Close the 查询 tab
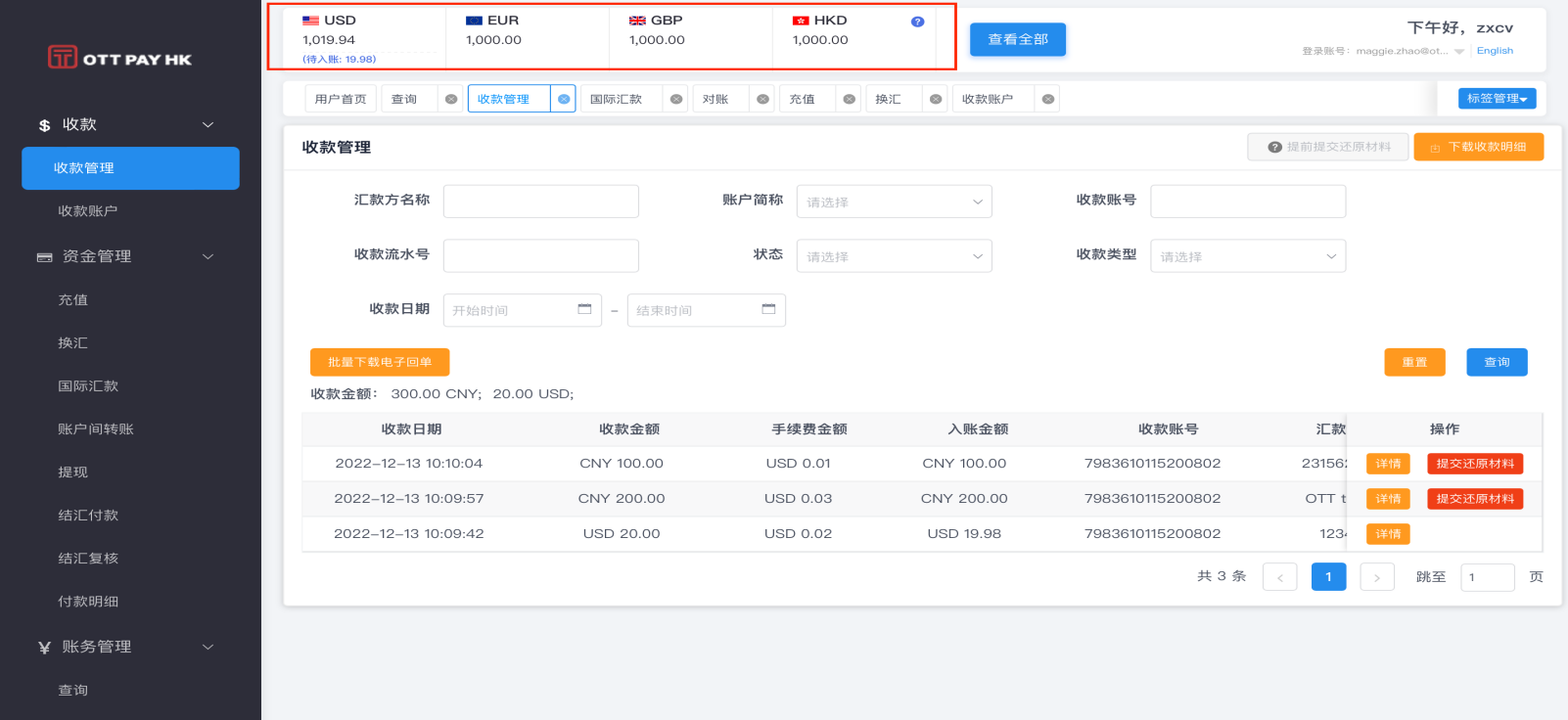Screen dimensions: 1568x720 tap(450, 99)
